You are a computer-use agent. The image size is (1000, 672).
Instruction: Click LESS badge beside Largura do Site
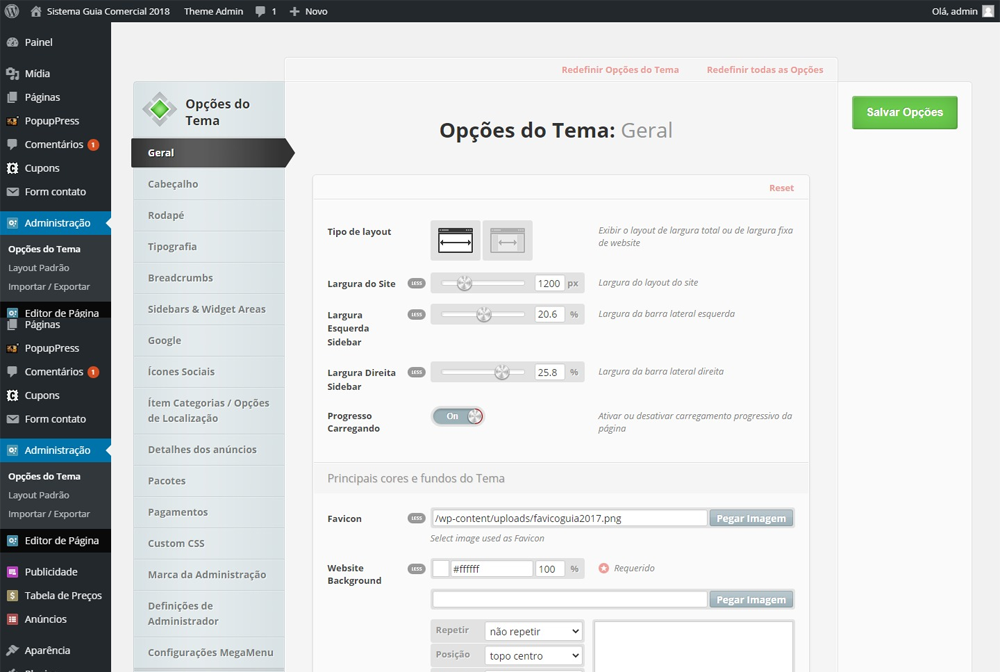[416, 284]
